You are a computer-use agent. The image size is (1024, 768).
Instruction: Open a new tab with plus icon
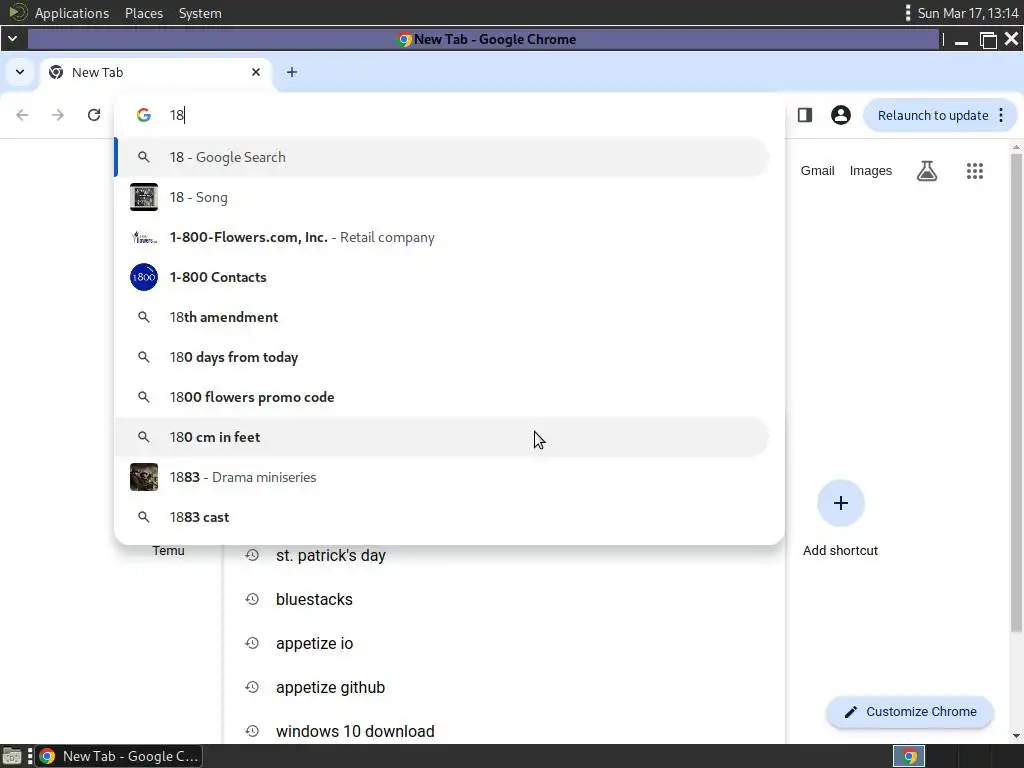(x=292, y=72)
